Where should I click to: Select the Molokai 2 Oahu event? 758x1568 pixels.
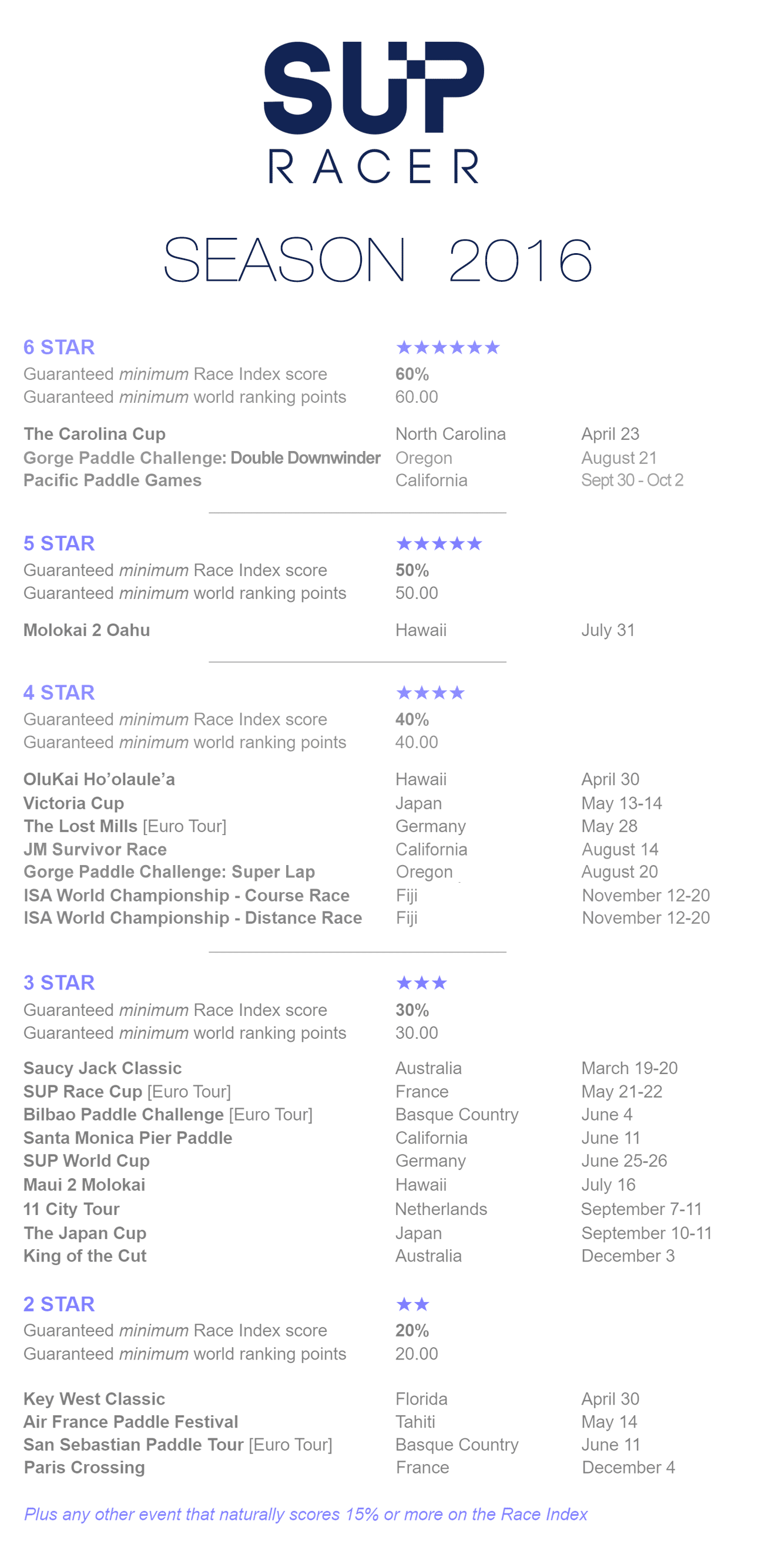(x=86, y=630)
